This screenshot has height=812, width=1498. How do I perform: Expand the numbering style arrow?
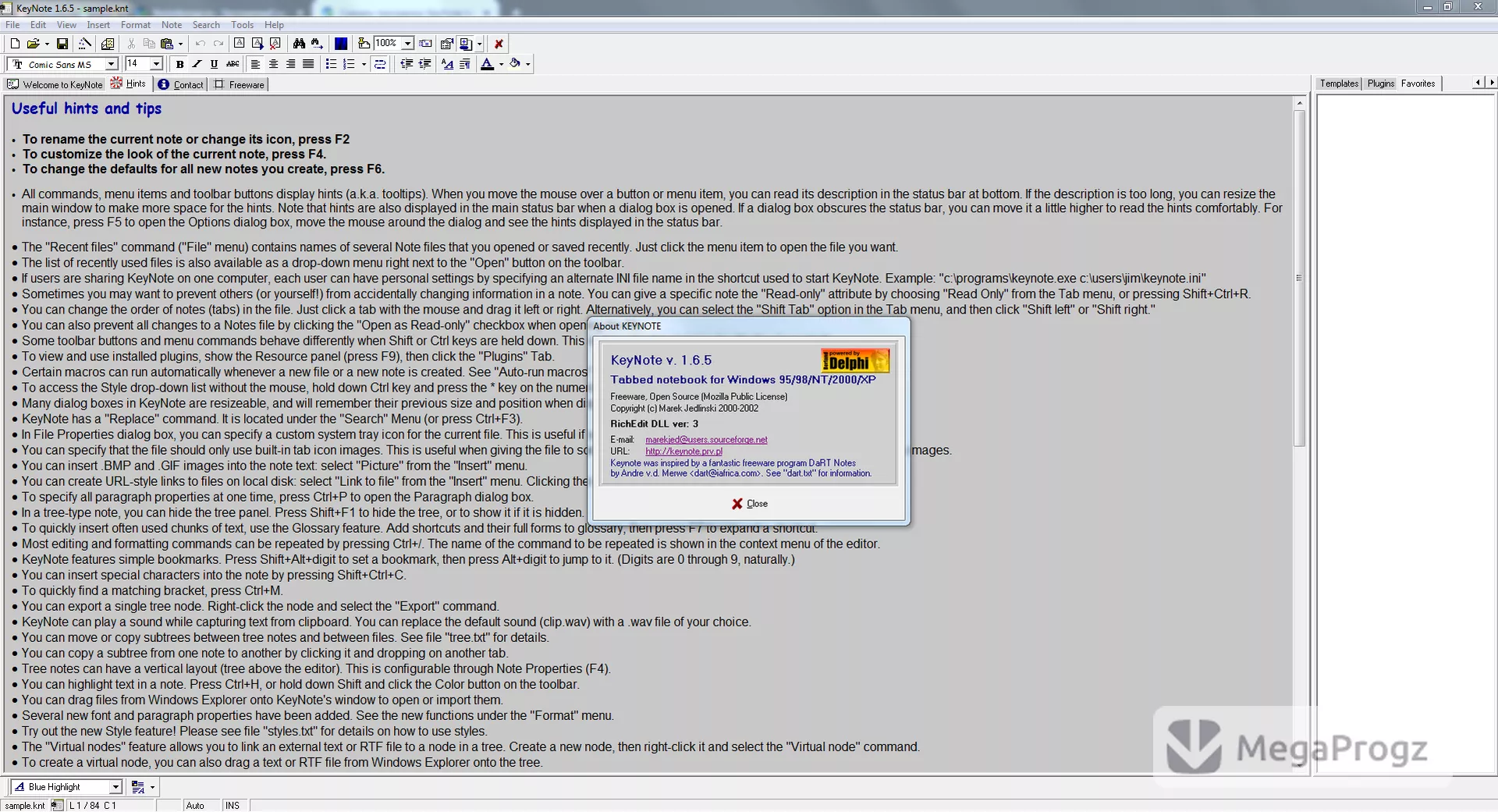pos(364,64)
